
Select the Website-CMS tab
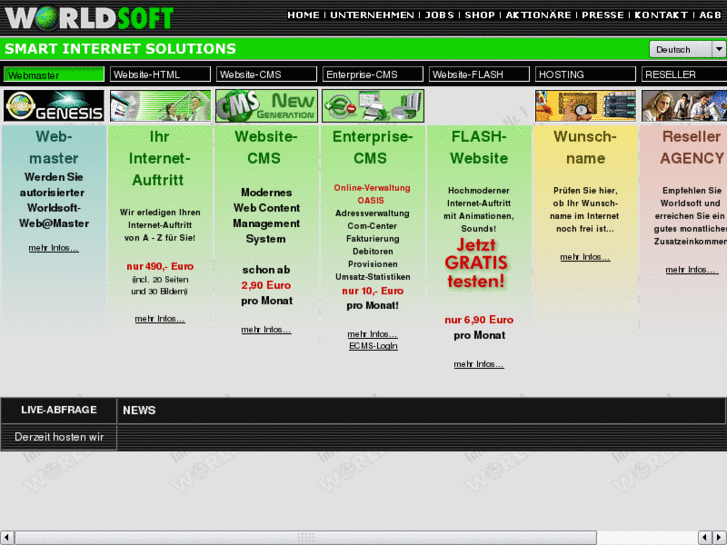pos(267,74)
